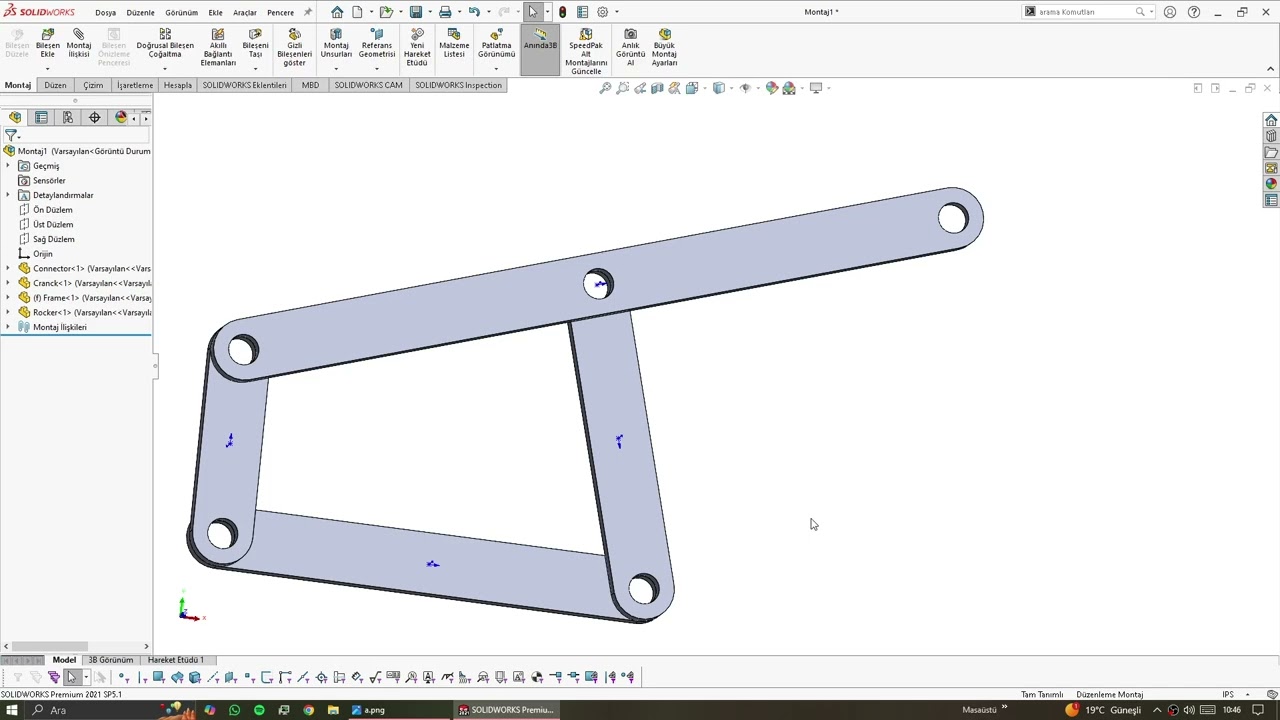Expand the Connector<1> component
Screen dimensions: 1280x720
click(8, 268)
